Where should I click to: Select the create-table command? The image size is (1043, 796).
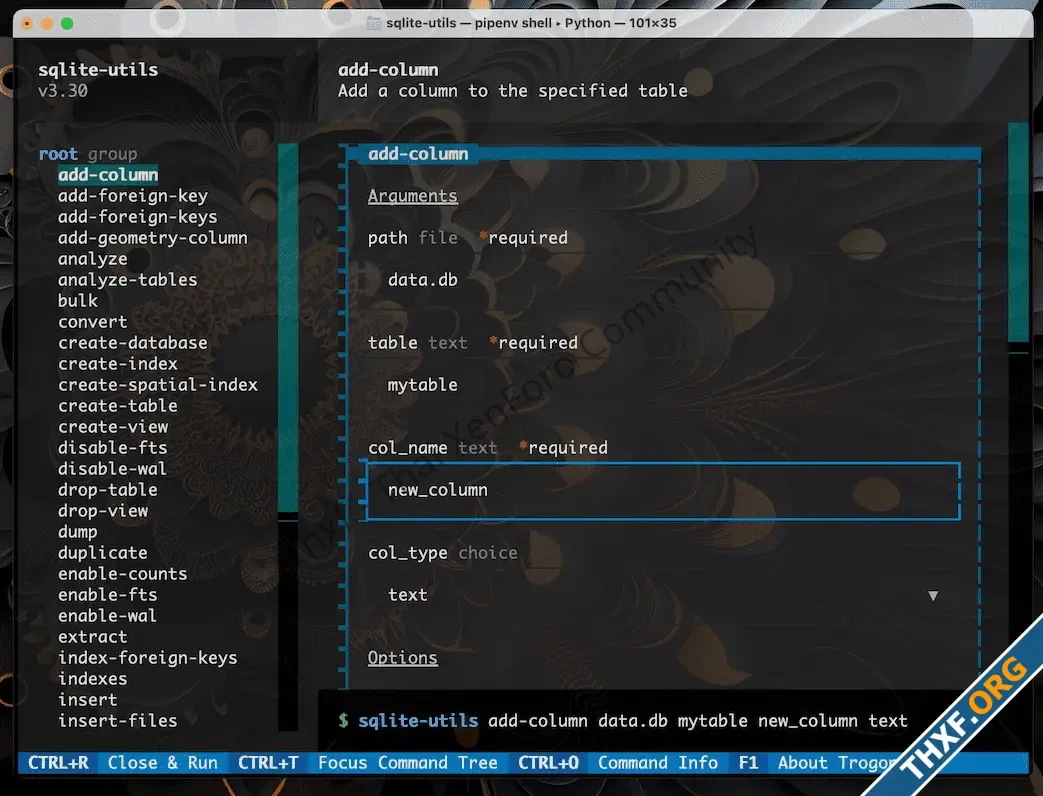point(118,406)
